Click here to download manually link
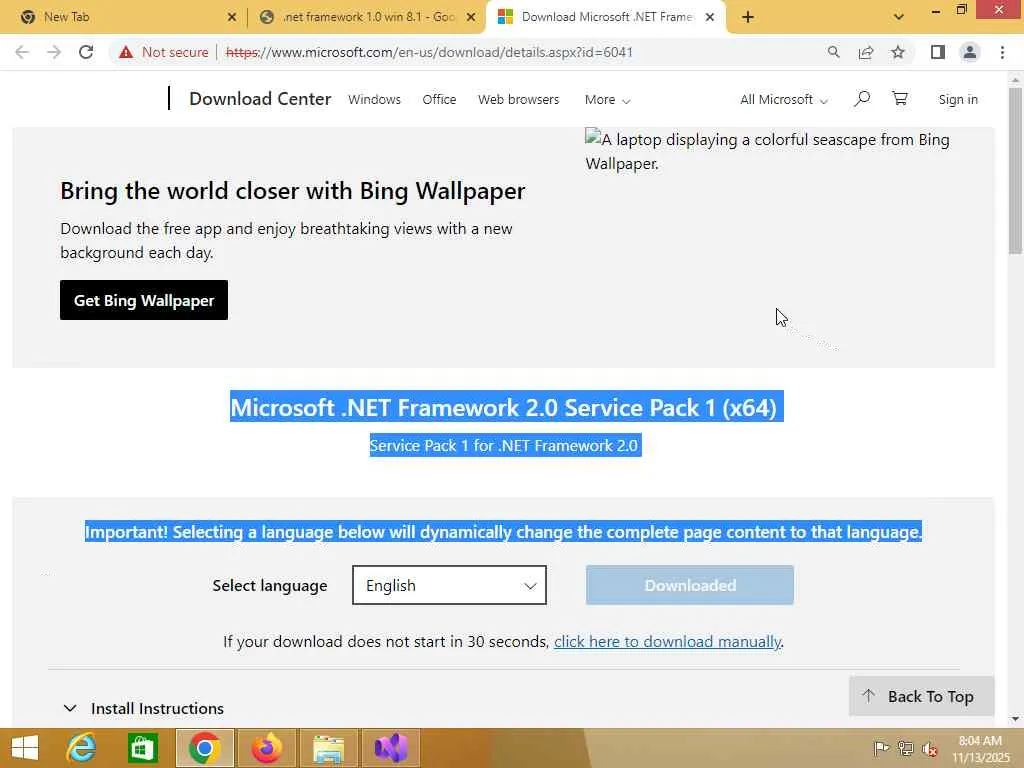Image resolution: width=1024 pixels, height=768 pixels. point(667,641)
